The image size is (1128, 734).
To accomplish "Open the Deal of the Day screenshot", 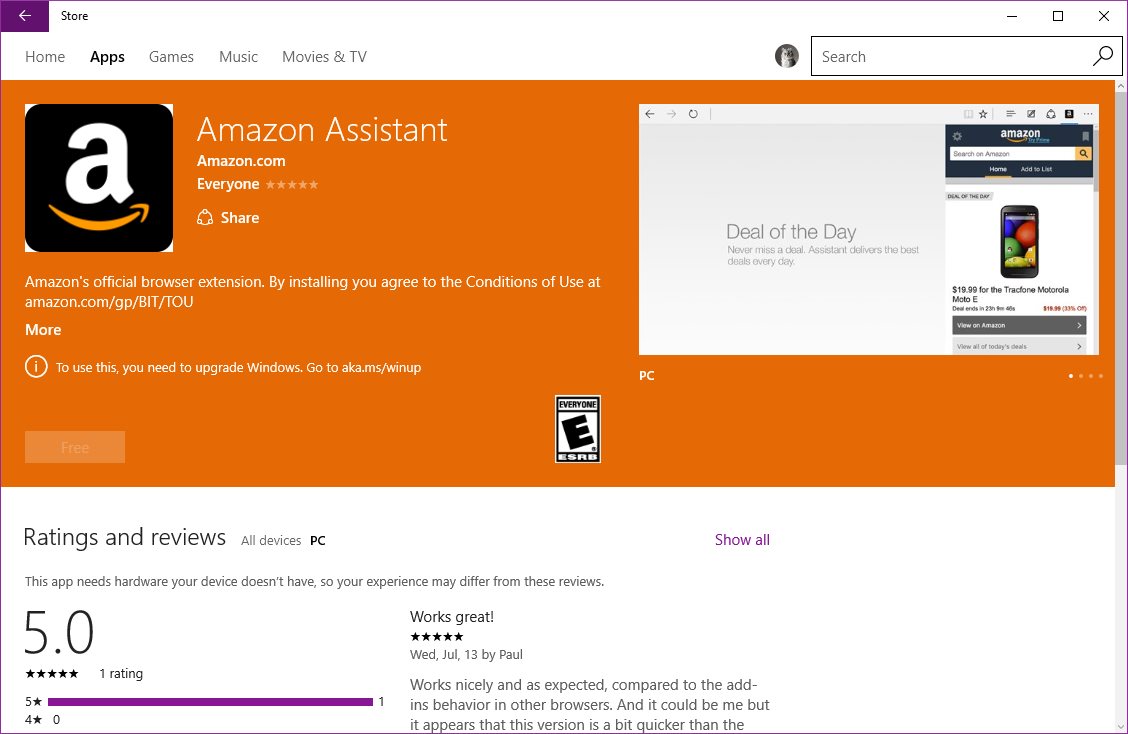I will click(868, 229).
